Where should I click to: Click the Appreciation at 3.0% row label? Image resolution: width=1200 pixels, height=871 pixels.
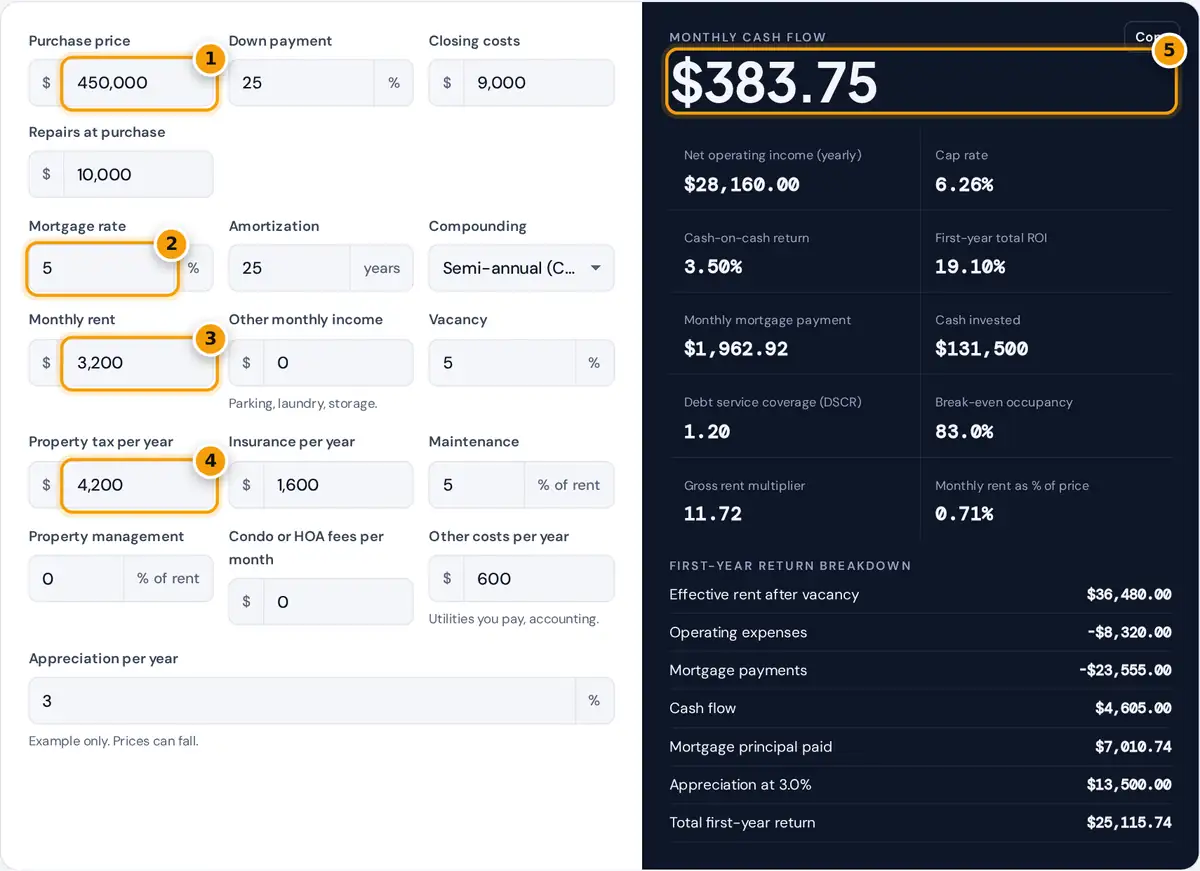tap(740, 785)
